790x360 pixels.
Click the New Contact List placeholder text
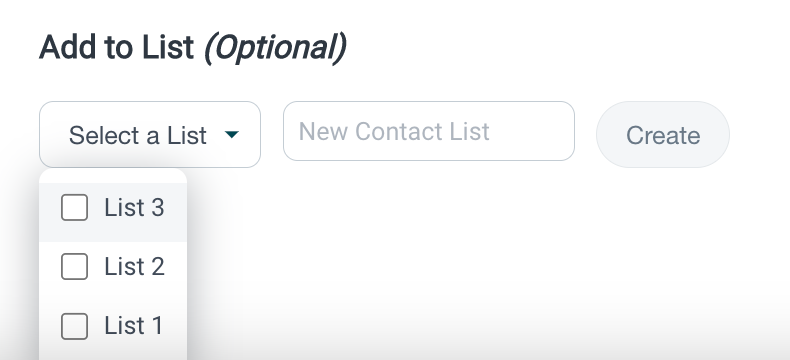pyautogui.click(x=394, y=131)
